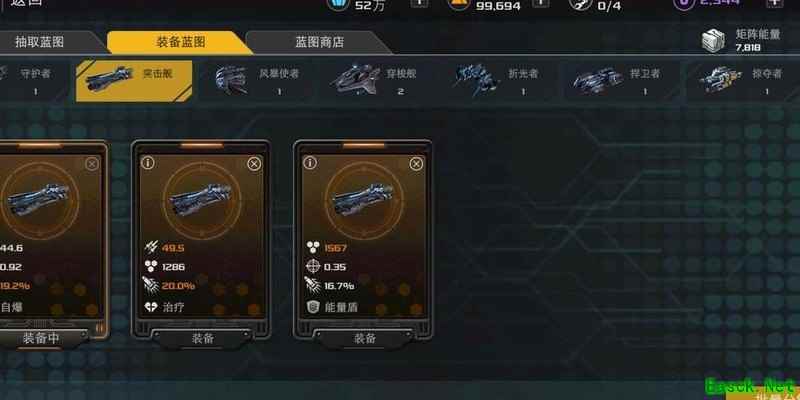Switch to the 蓝图商店 tab
This screenshot has height=400, width=800.
tap(320, 42)
